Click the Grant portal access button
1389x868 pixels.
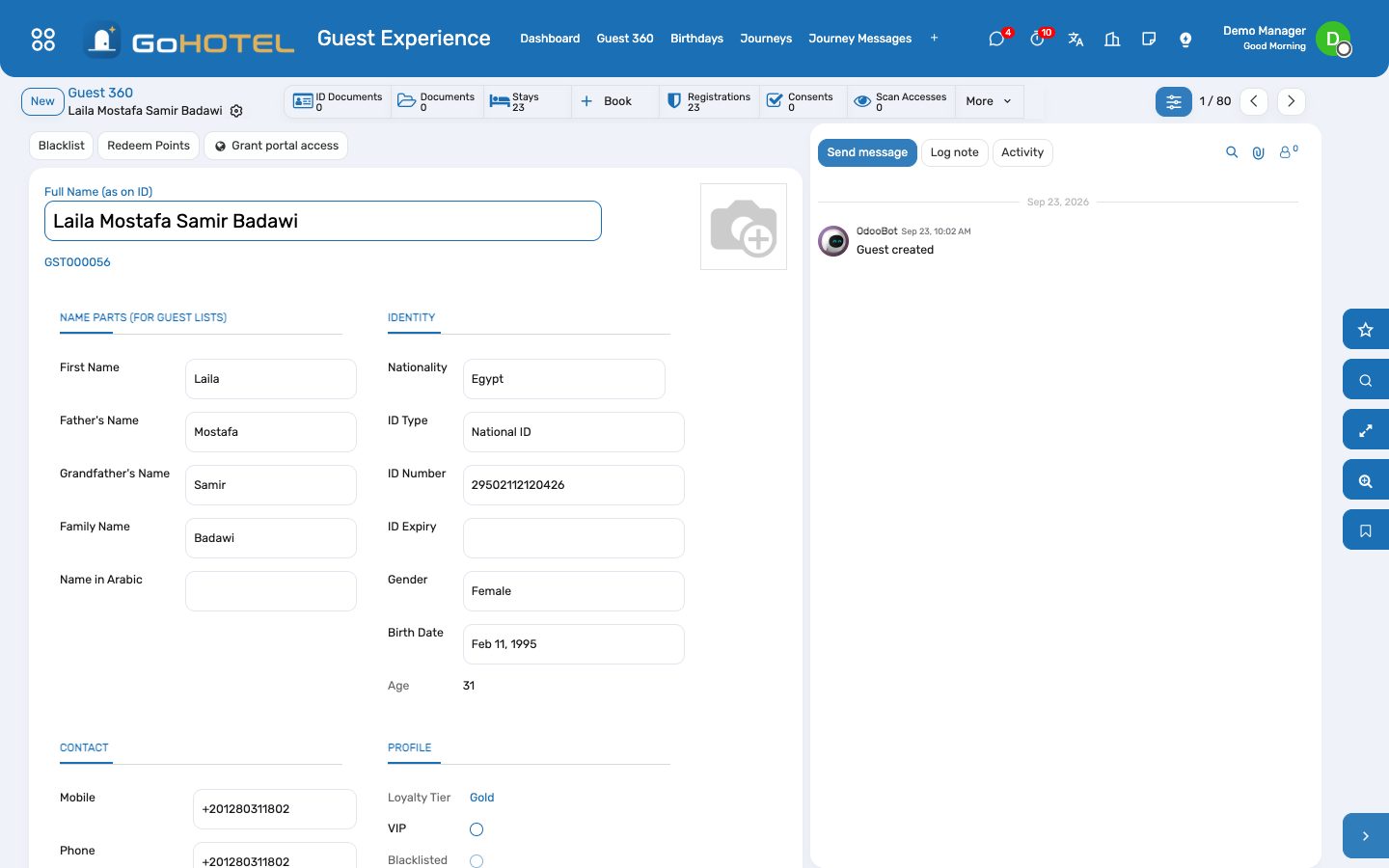pyautogui.click(x=276, y=146)
